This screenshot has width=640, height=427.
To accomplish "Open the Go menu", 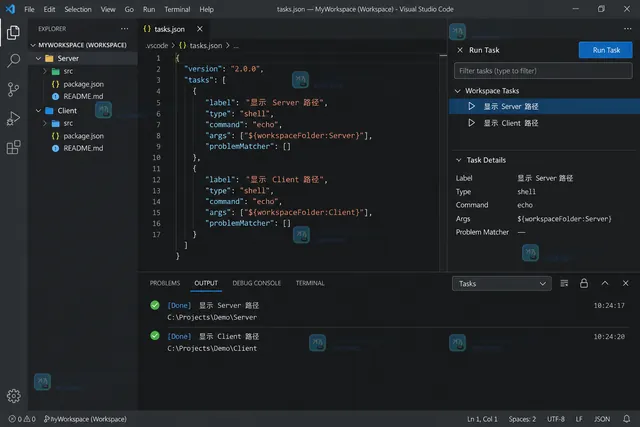I will coord(129,9).
